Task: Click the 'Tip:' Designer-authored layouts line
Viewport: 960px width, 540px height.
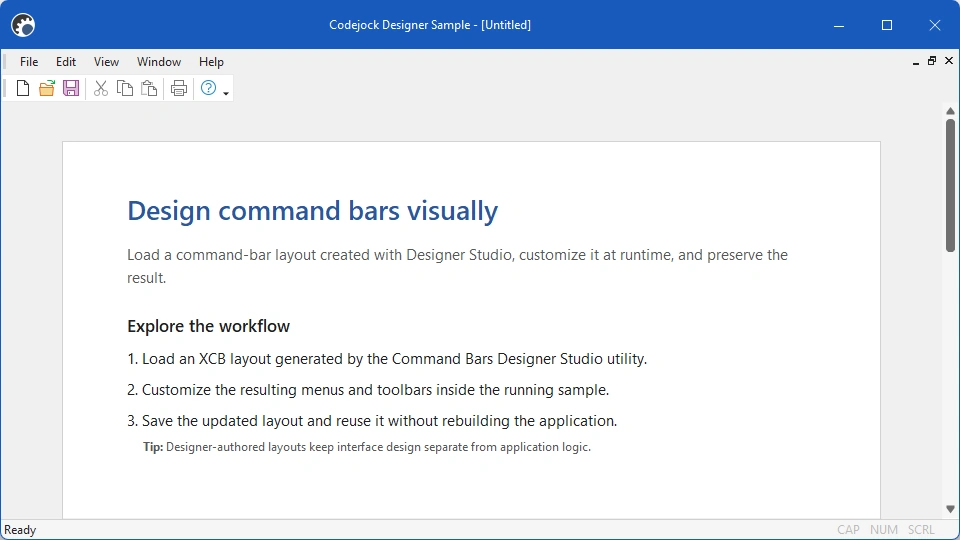Action: click(x=367, y=447)
